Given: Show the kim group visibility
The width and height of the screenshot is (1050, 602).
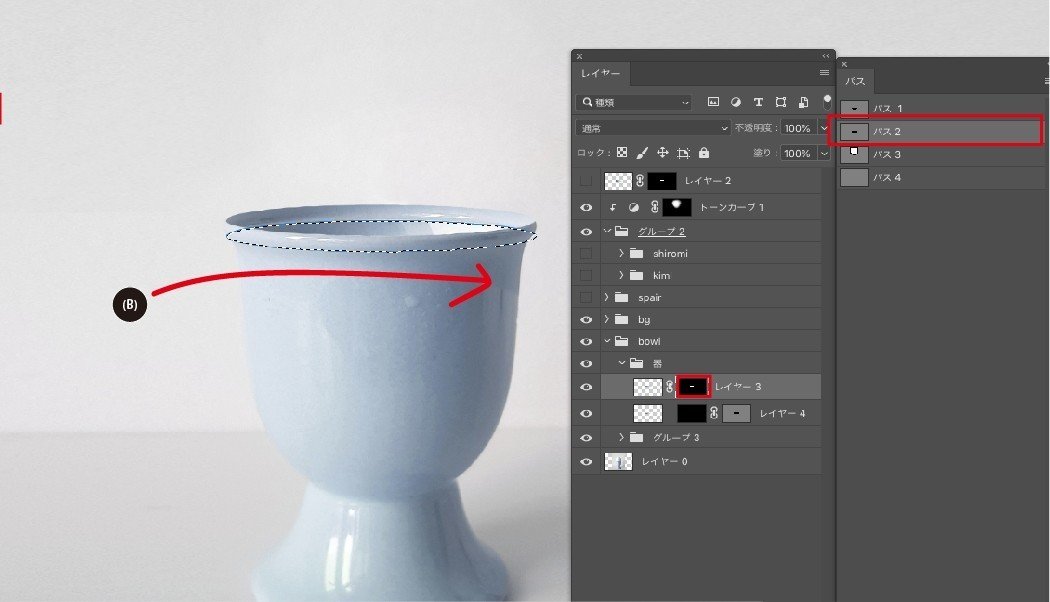Looking at the screenshot, I should (x=586, y=275).
